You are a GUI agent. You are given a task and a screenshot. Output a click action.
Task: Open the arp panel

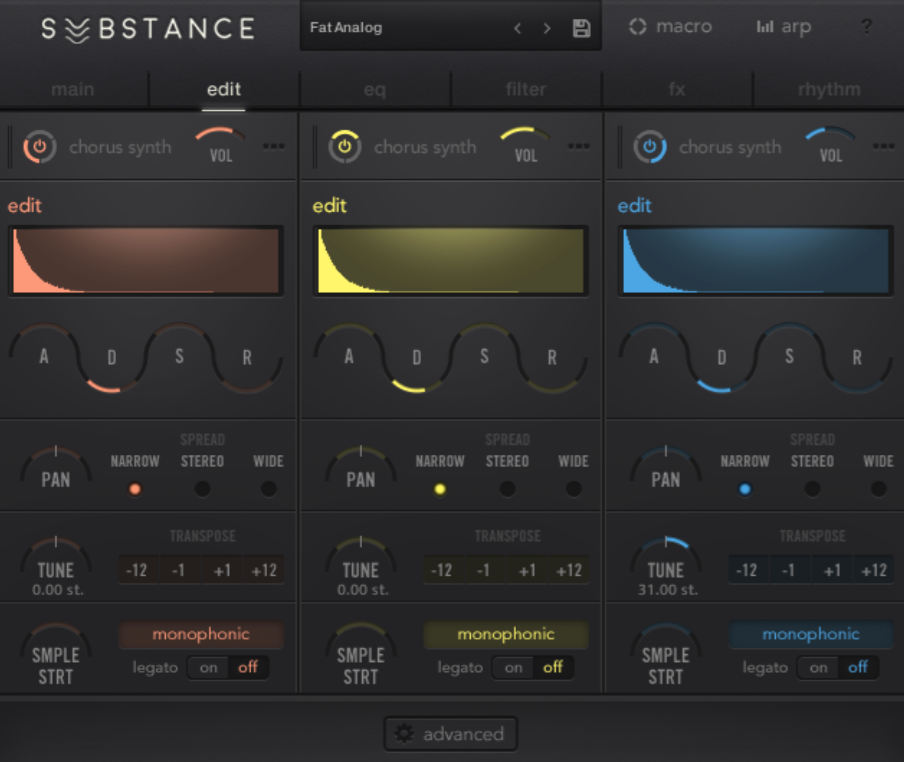tap(784, 27)
